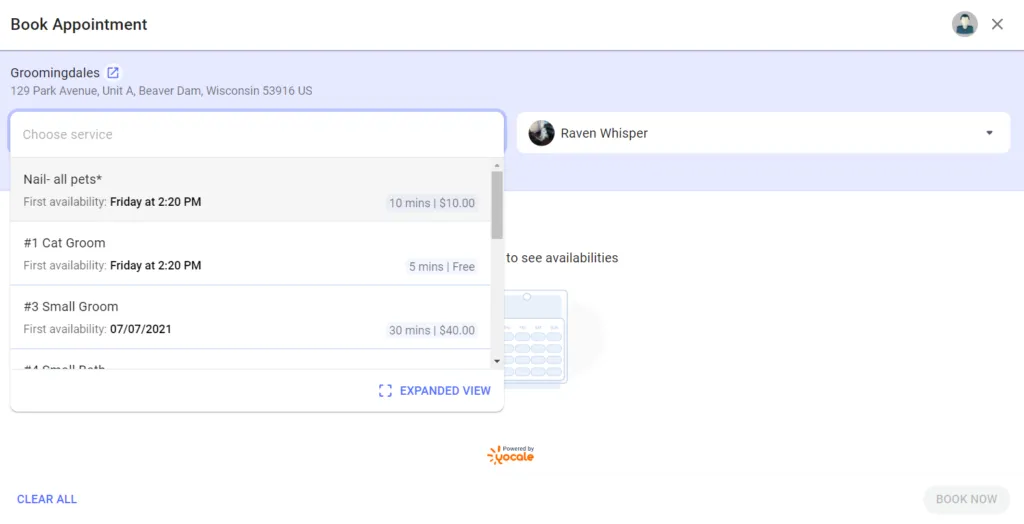The image size is (1024, 524).
Task: Open Groomingdales external link icon
Action: click(x=113, y=73)
